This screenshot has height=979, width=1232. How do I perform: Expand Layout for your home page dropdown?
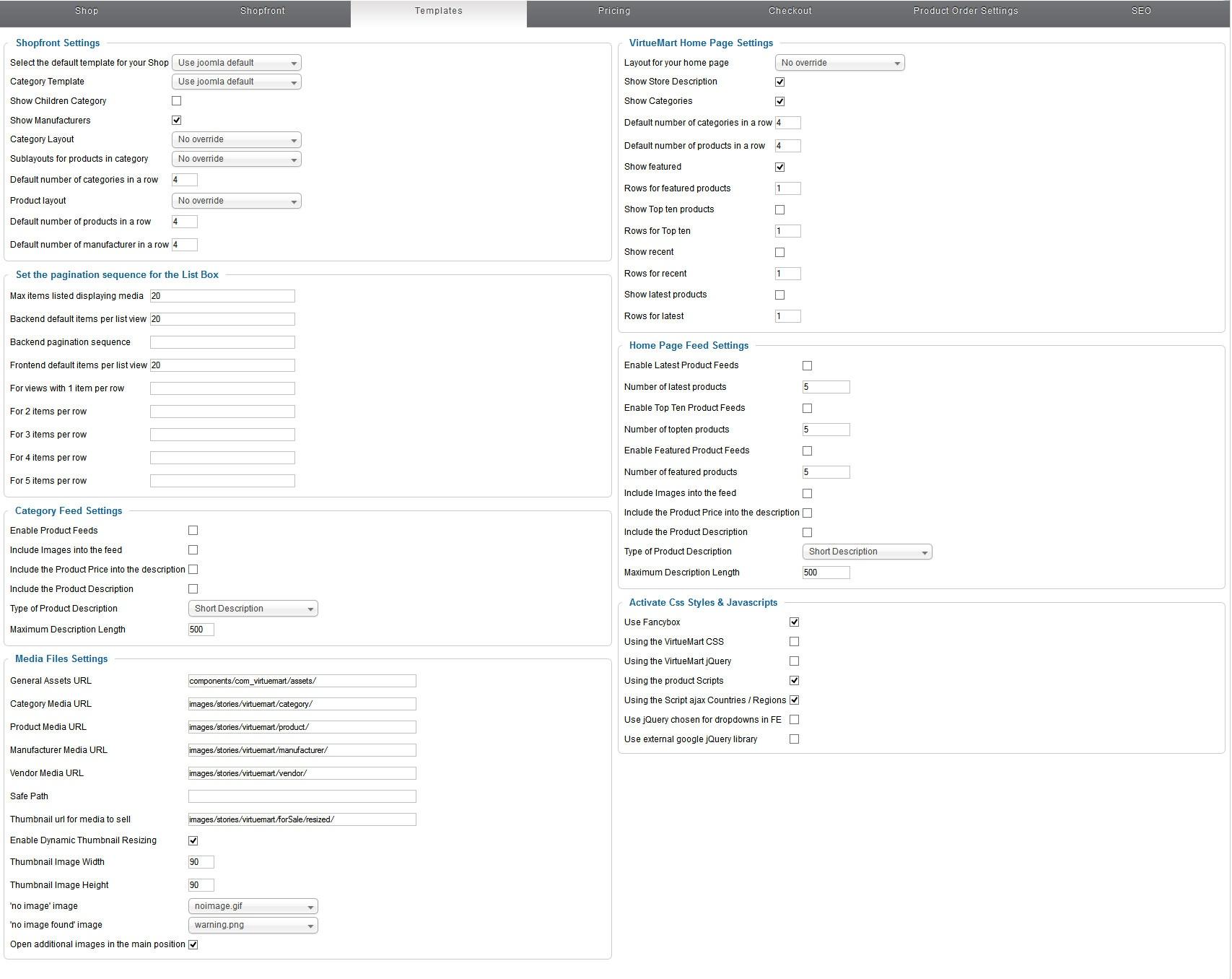pyautogui.click(x=840, y=64)
